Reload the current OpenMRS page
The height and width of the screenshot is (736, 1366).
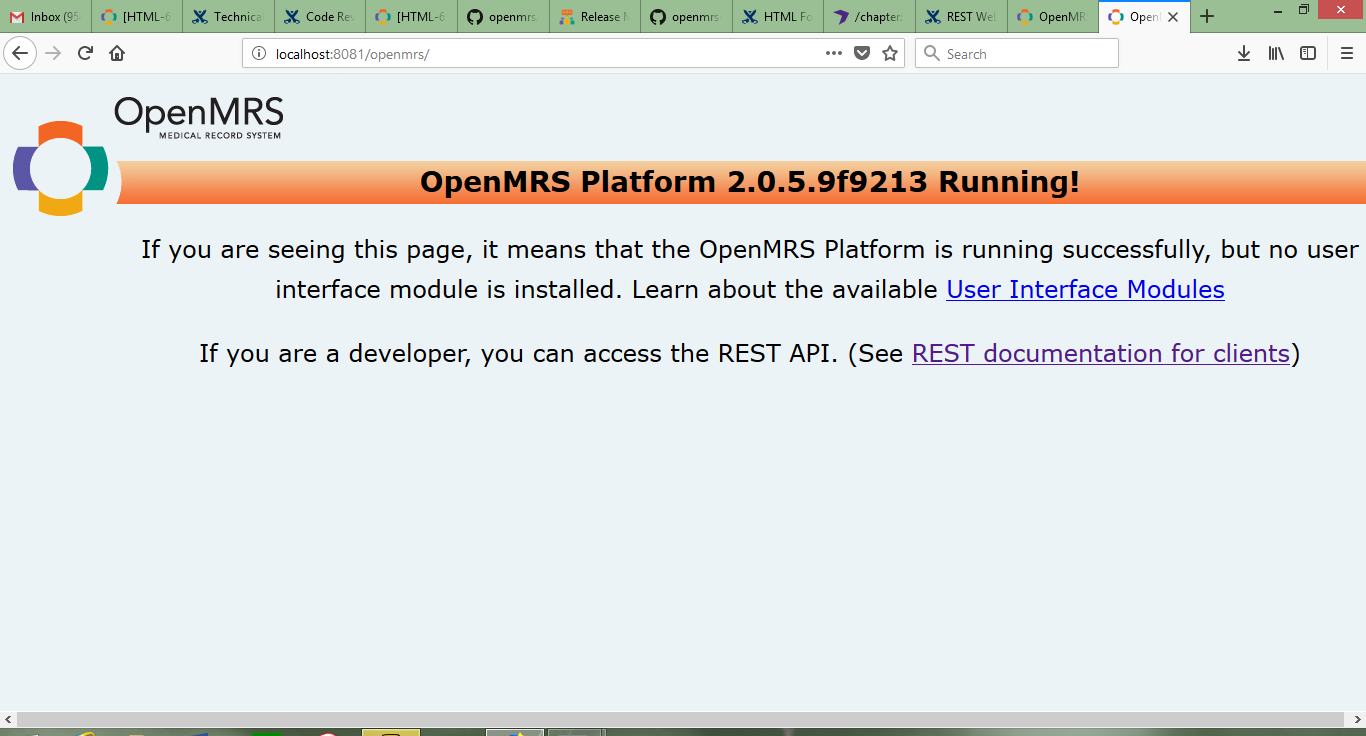[85, 53]
